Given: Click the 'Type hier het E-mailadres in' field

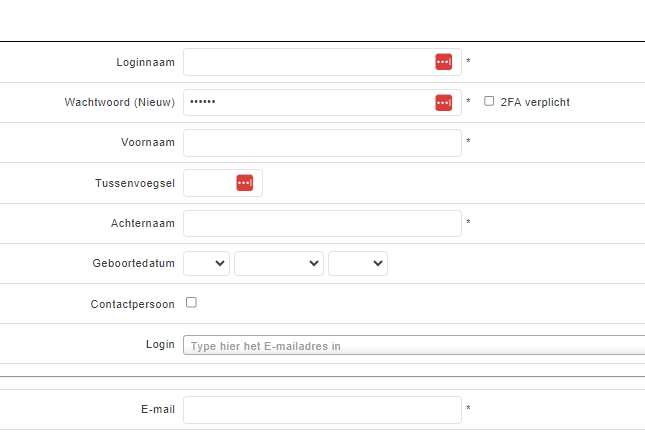Looking at the screenshot, I should (x=412, y=346).
